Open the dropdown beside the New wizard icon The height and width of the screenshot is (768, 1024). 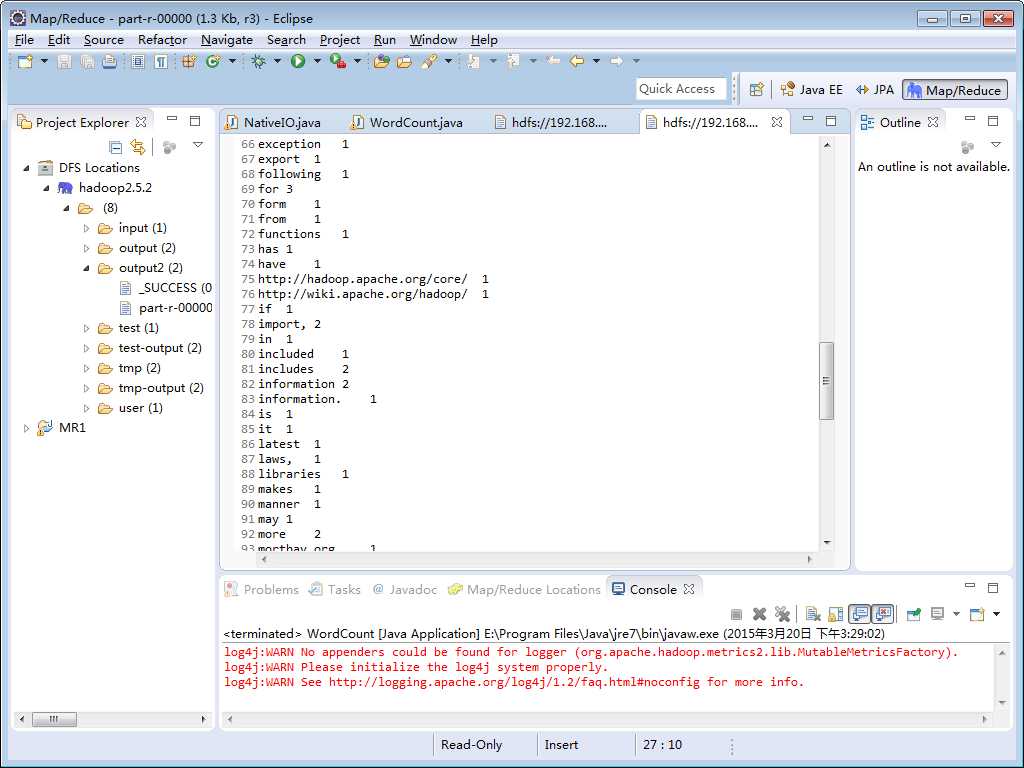click(44, 61)
